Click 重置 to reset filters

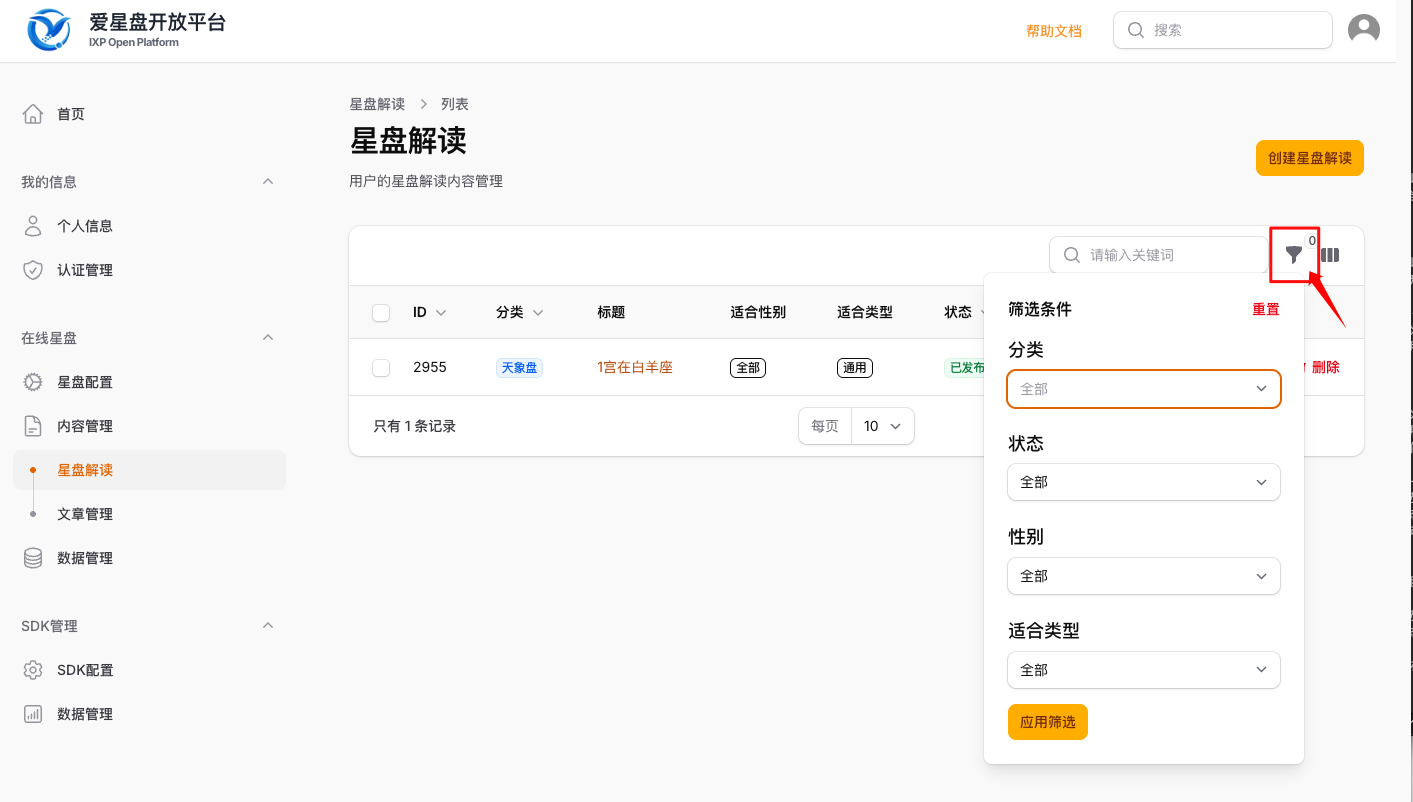coord(1265,310)
